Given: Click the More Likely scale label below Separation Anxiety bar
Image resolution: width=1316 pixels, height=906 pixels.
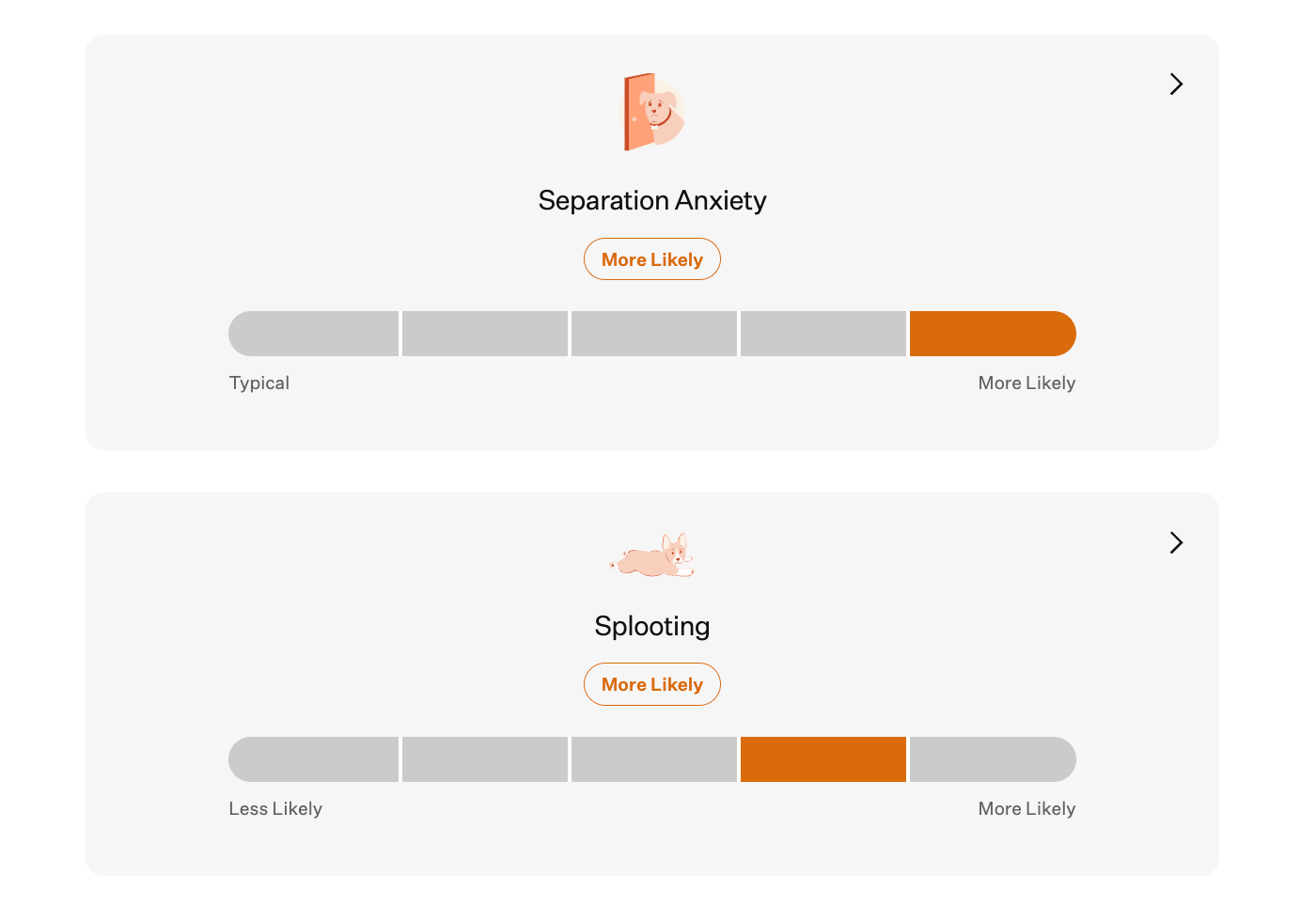Looking at the screenshot, I should click(x=1026, y=383).
